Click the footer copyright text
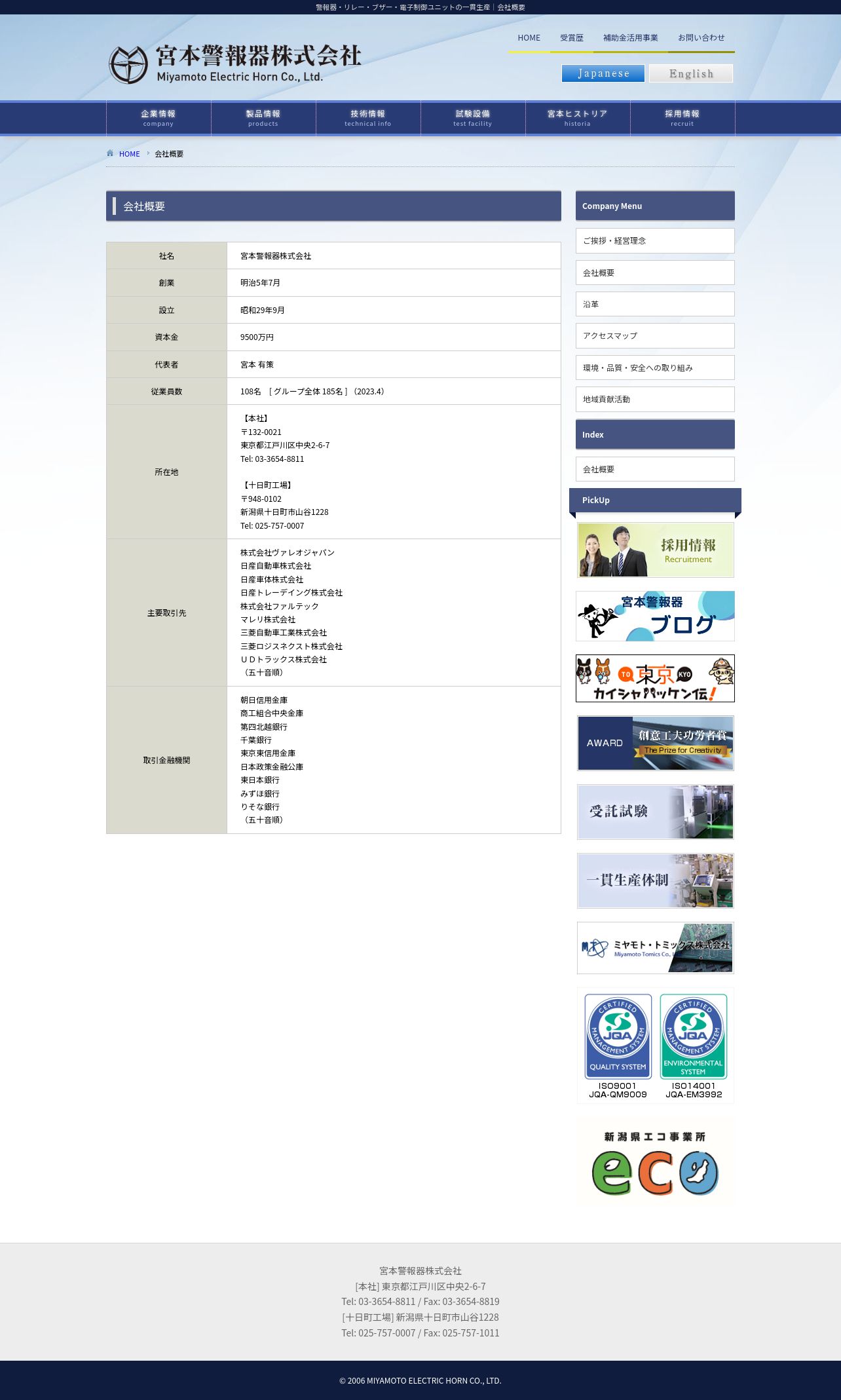 click(x=421, y=1380)
